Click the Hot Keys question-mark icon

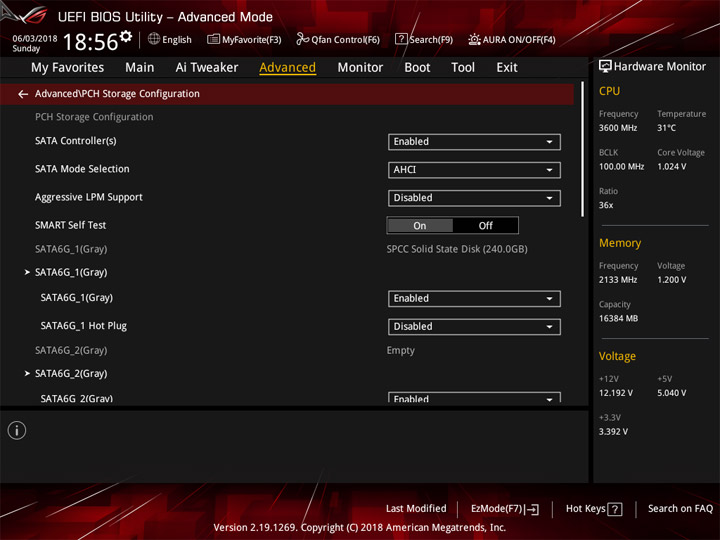coord(615,509)
